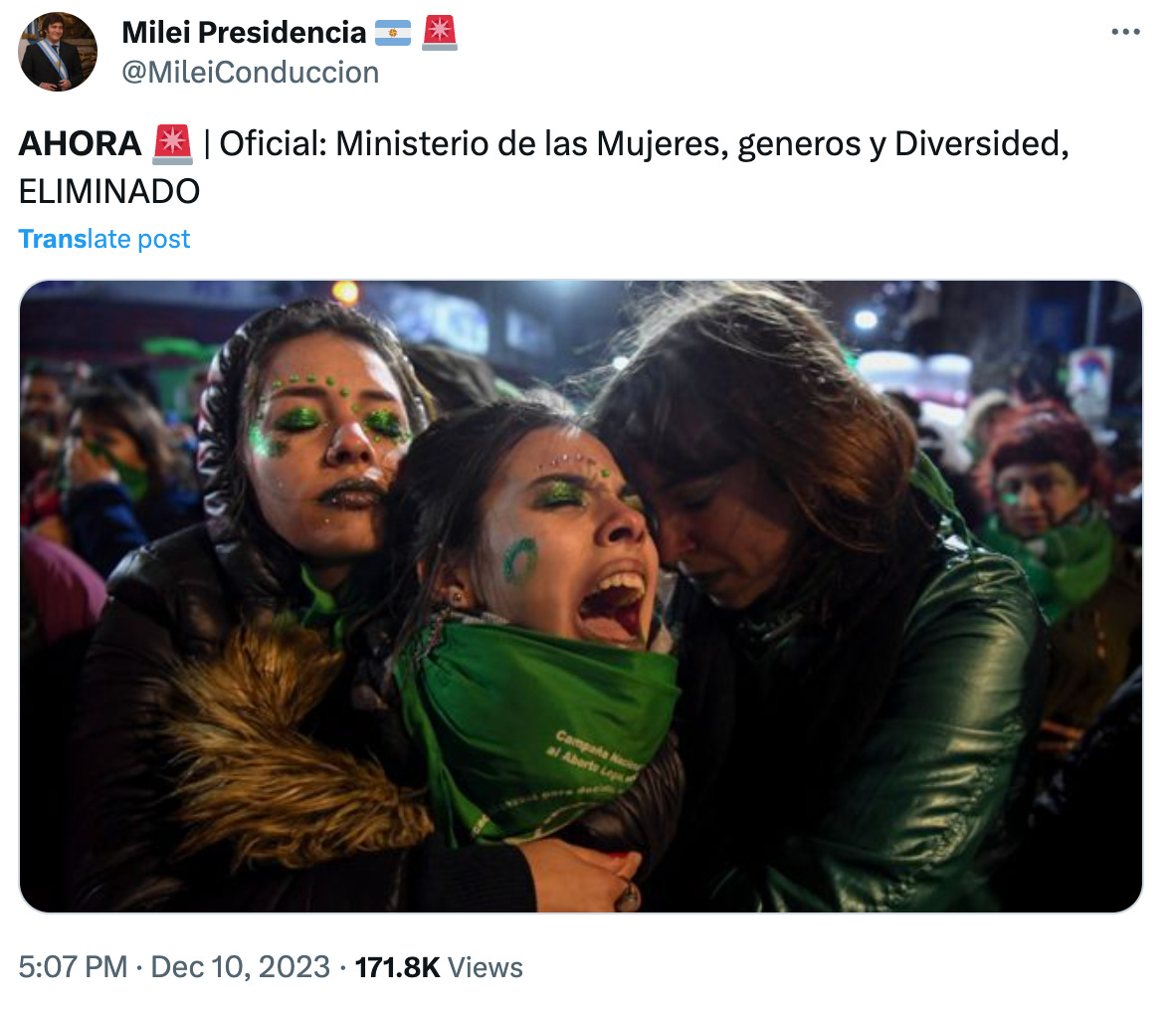Click the Dec 10, 2023 date

click(x=240, y=966)
